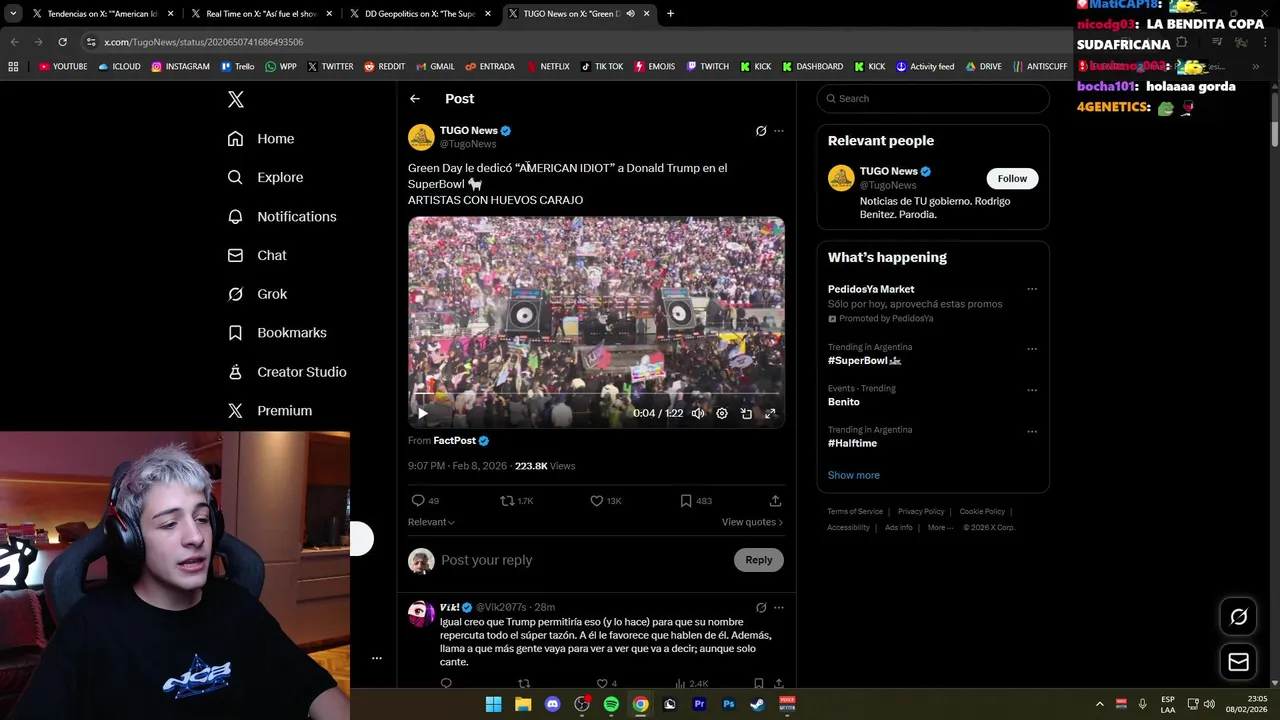Toggle picture-in-picture on video
Viewport: 1280px width, 720px height.
pyautogui.click(x=746, y=413)
